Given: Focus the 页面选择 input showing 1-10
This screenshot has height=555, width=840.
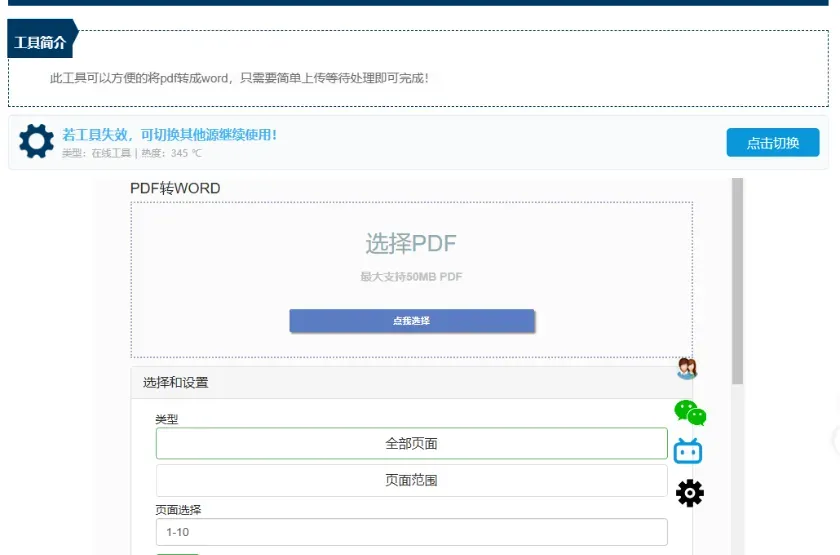Looking at the screenshot, I should [x=411, y=532].
